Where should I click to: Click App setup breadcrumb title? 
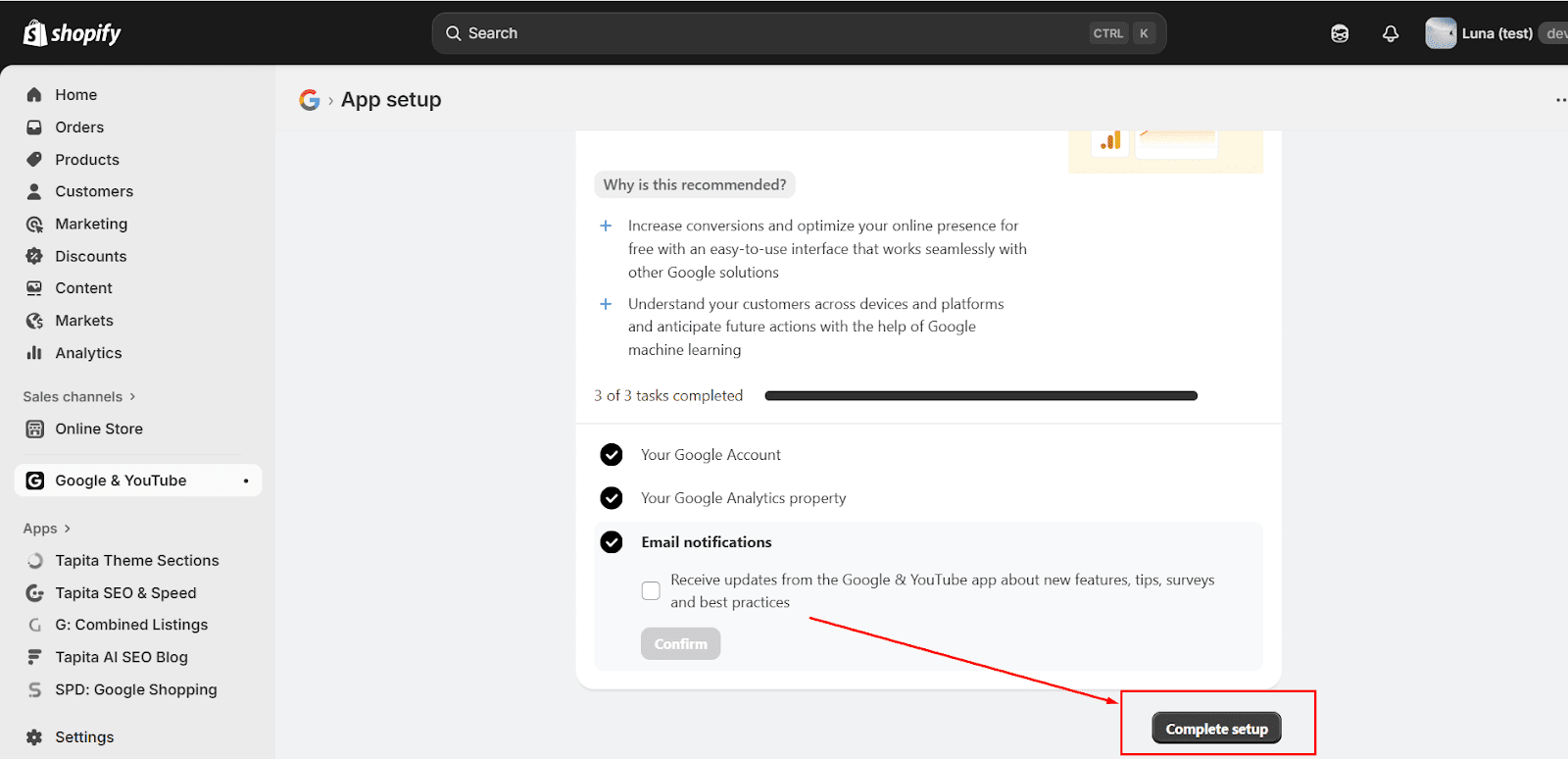[391, 100]
